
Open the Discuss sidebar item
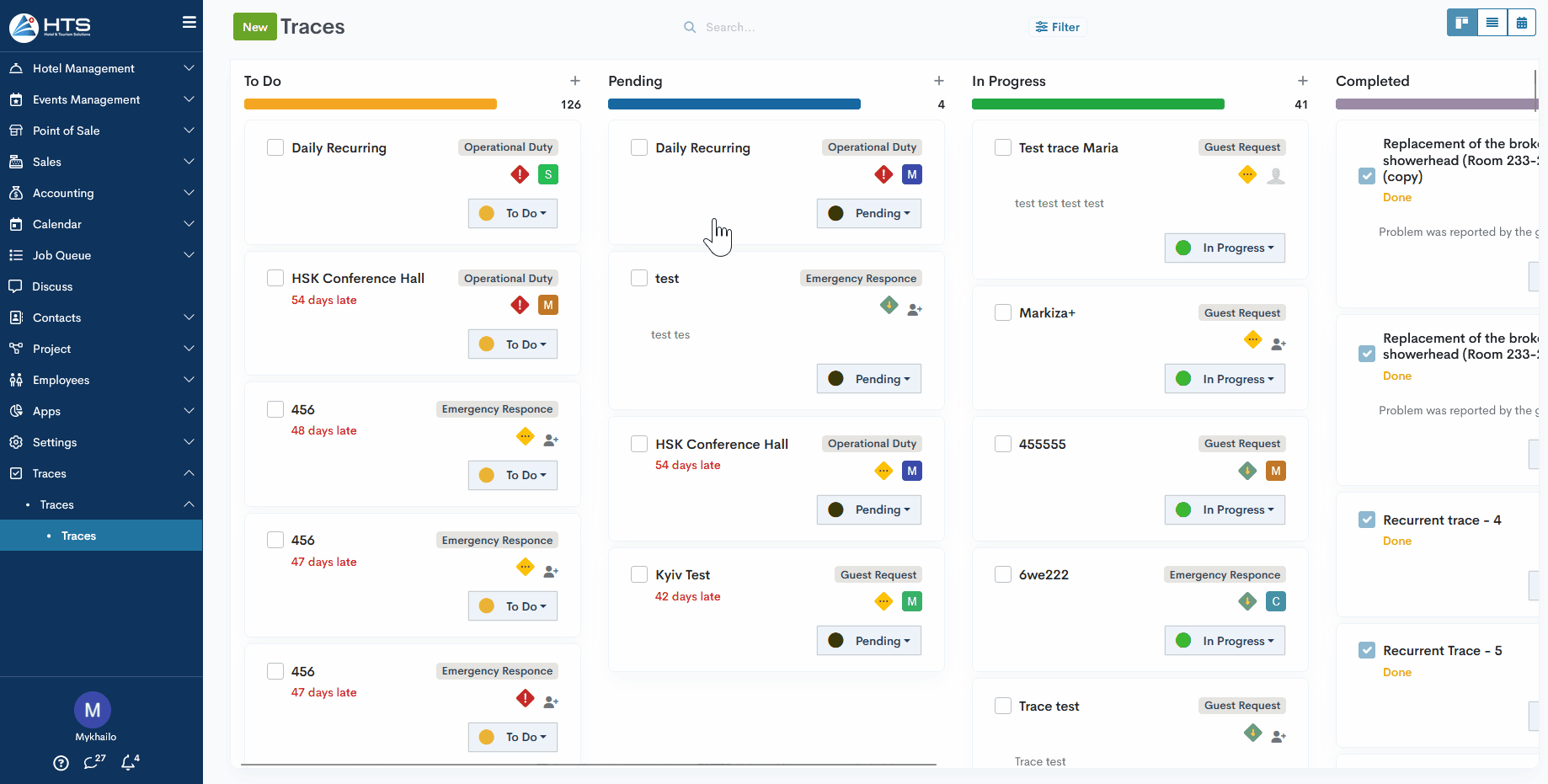pyautogui.click(x=52, y=286)
